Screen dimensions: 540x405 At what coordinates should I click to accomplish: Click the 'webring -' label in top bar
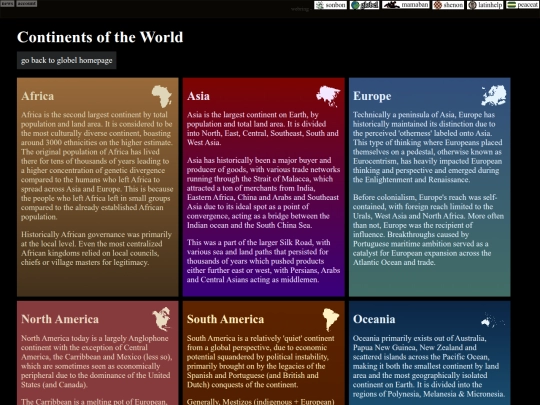pyautogui.click(x=300, y=9)
